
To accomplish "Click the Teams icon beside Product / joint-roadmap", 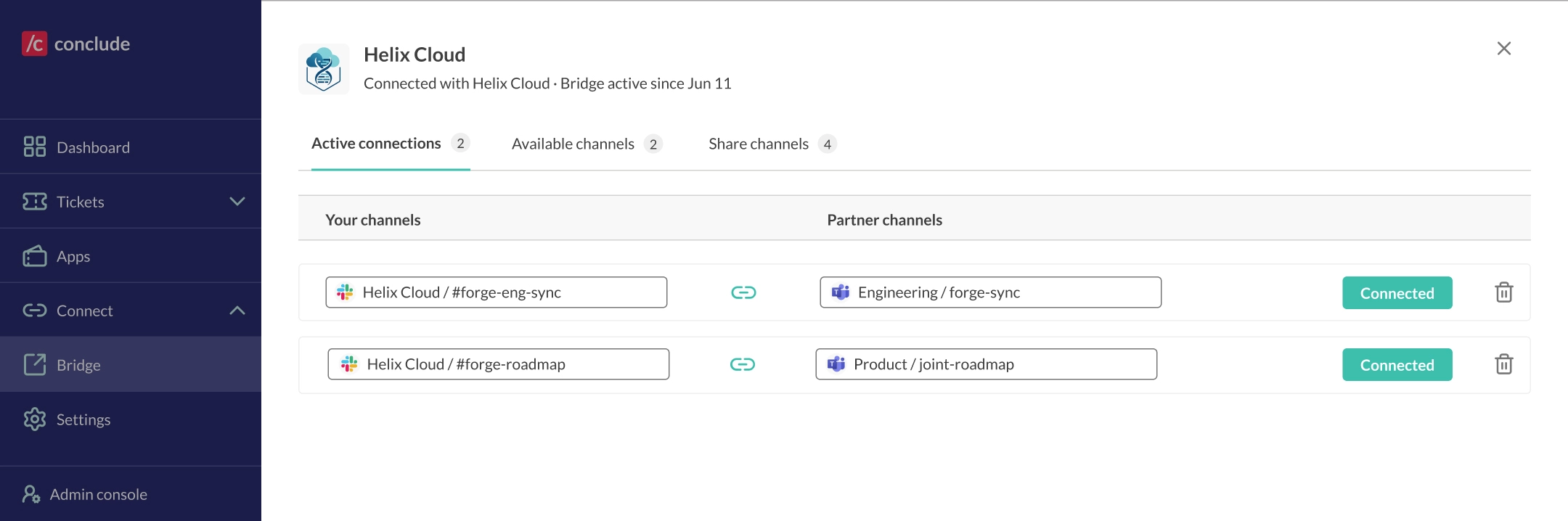I will pyautogui.click(x=836, y=364).
